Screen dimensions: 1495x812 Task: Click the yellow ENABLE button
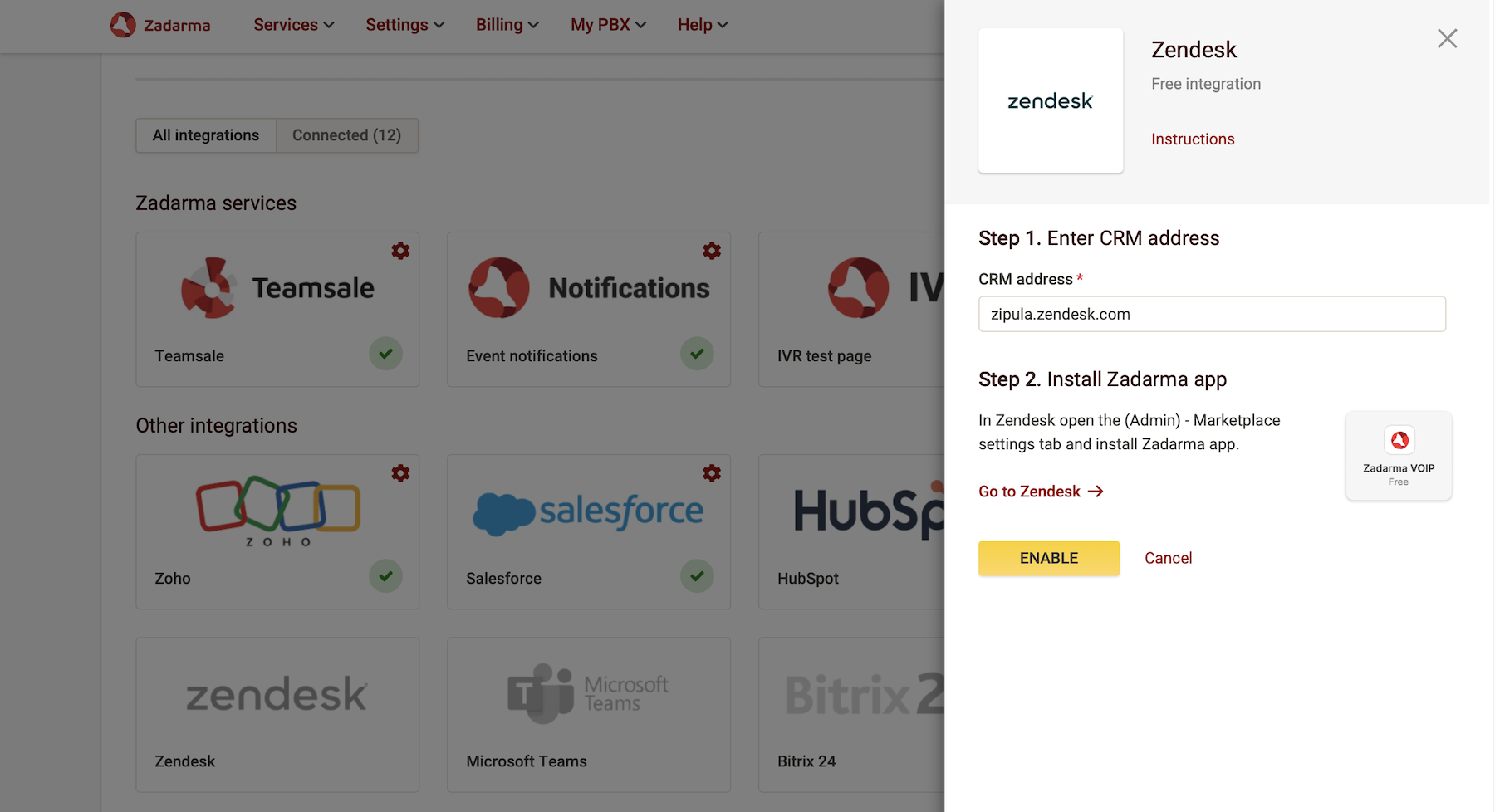(1049, 558)
